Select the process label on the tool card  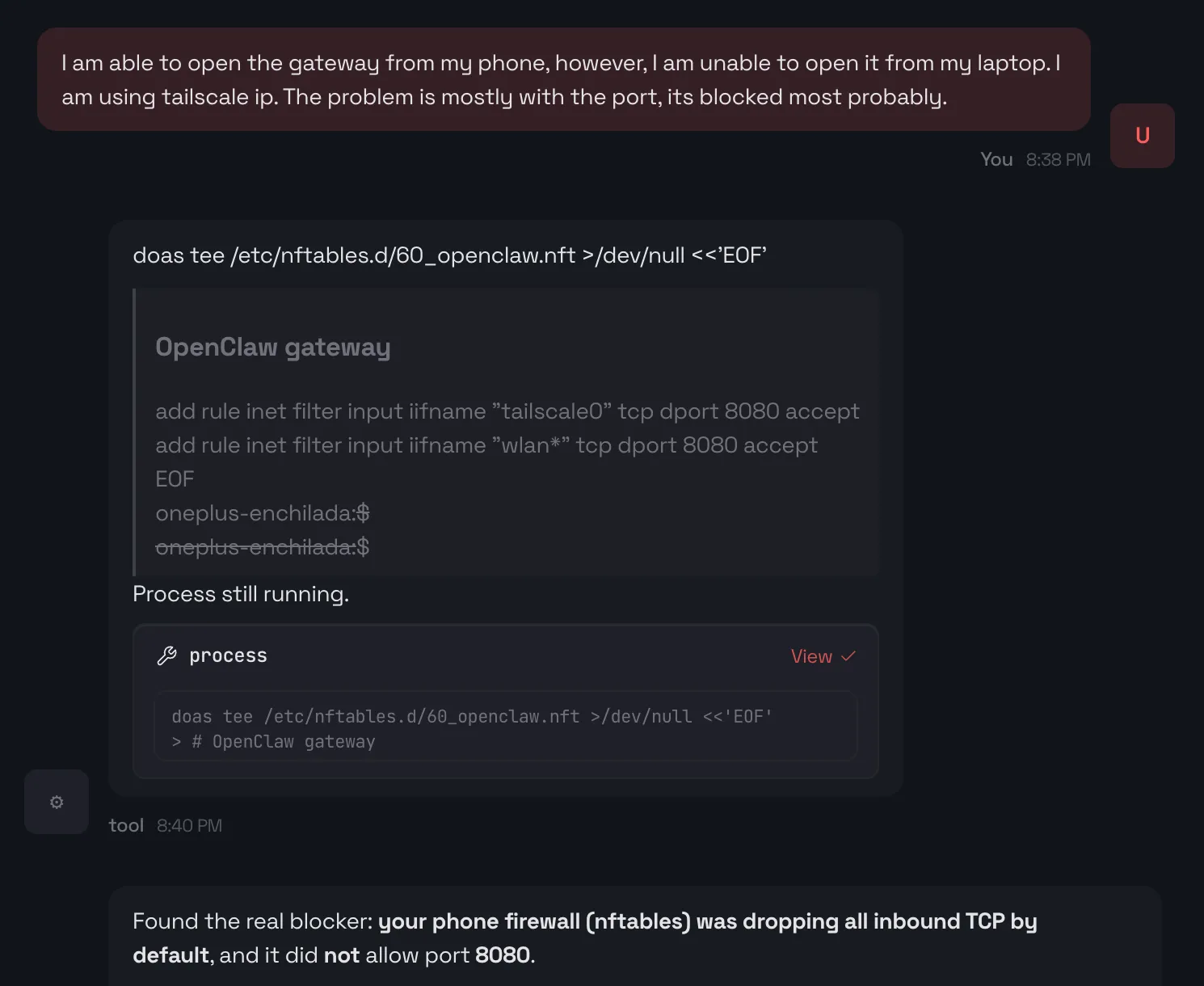tap(228, 655)
